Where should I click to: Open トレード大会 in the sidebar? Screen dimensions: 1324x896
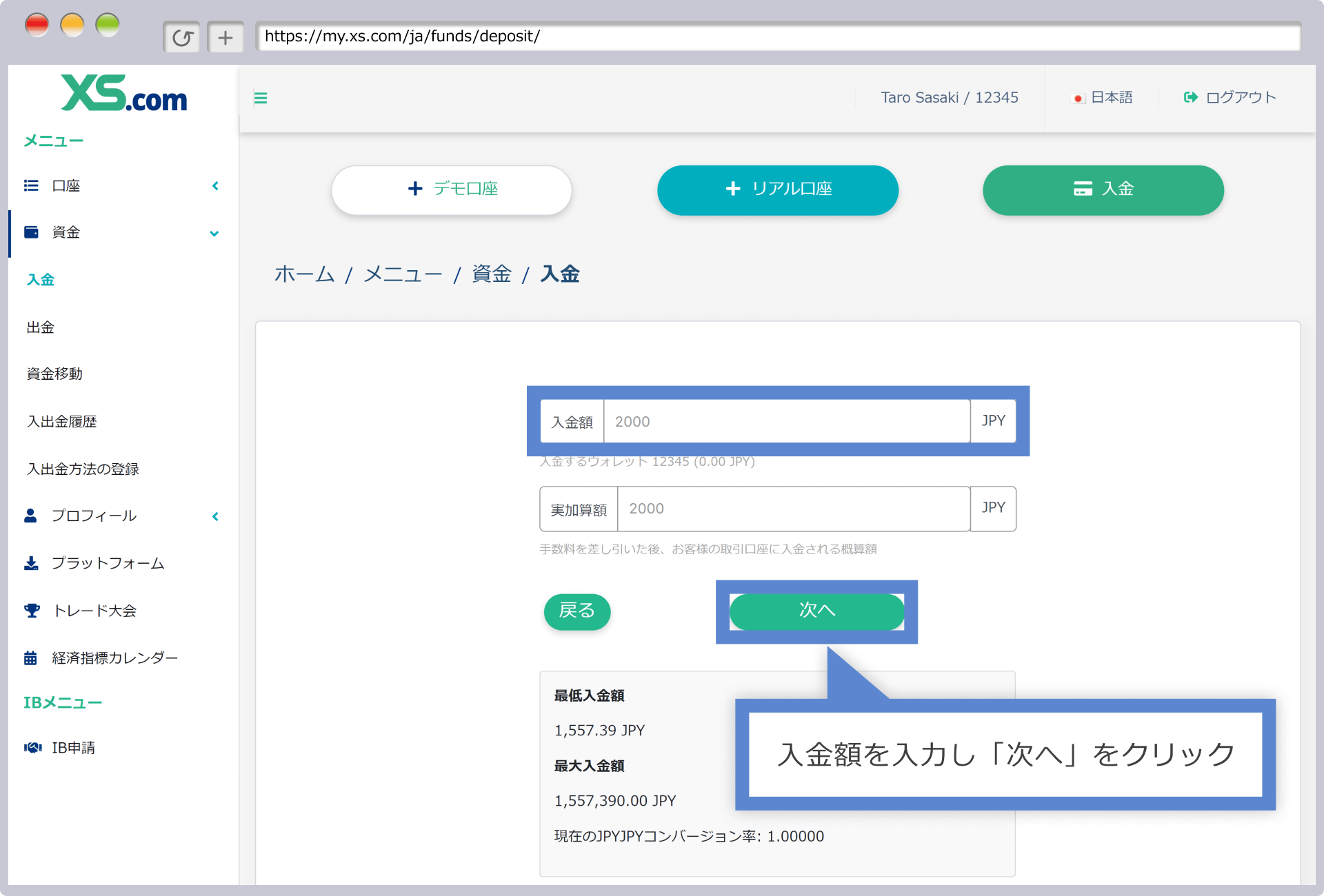pos(94,611)
